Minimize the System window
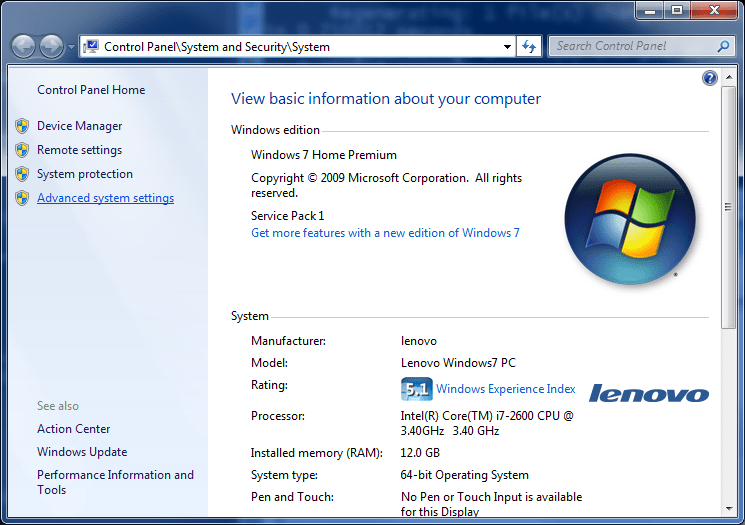The width and height of the screenshot is (745, 525). click(649, 10)
